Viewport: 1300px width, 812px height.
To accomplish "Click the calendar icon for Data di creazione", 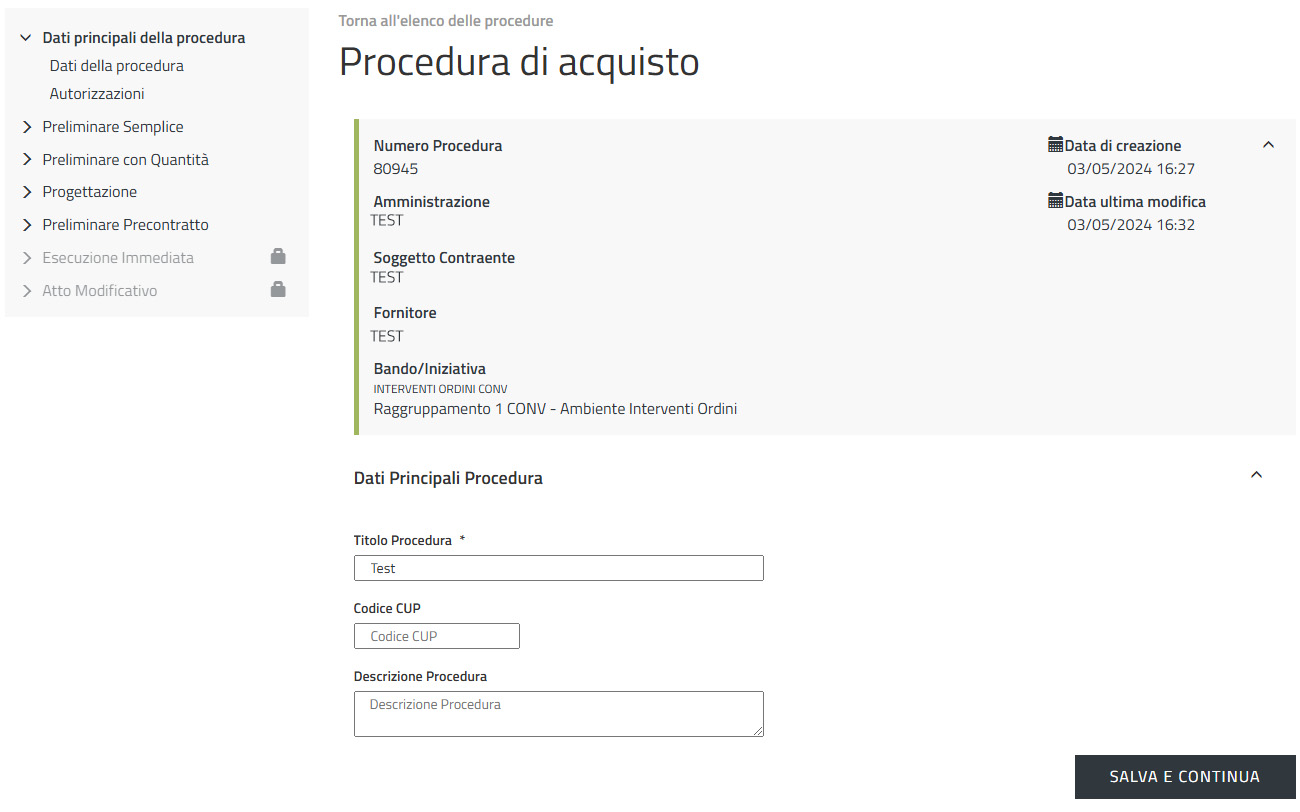I will pos(1055,145).
